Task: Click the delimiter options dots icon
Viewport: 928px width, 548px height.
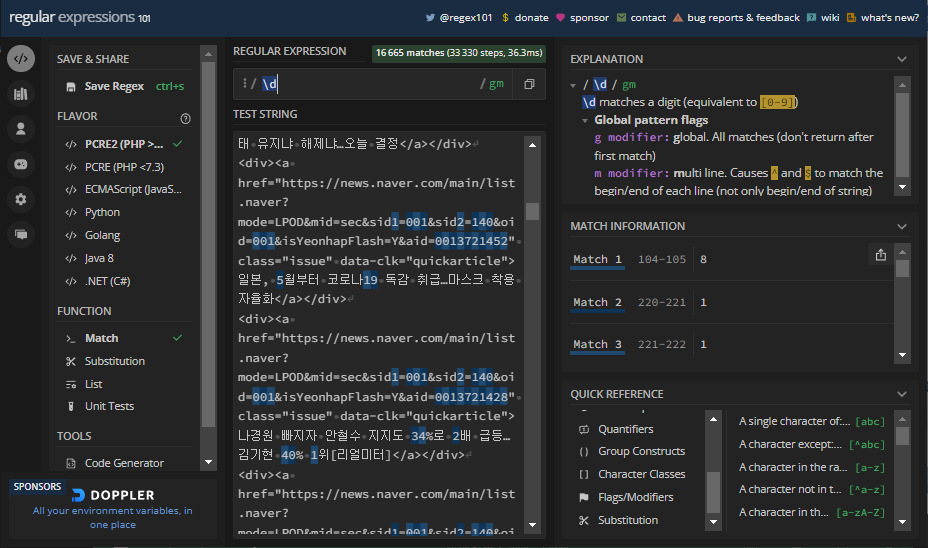Action: (244, 83)
